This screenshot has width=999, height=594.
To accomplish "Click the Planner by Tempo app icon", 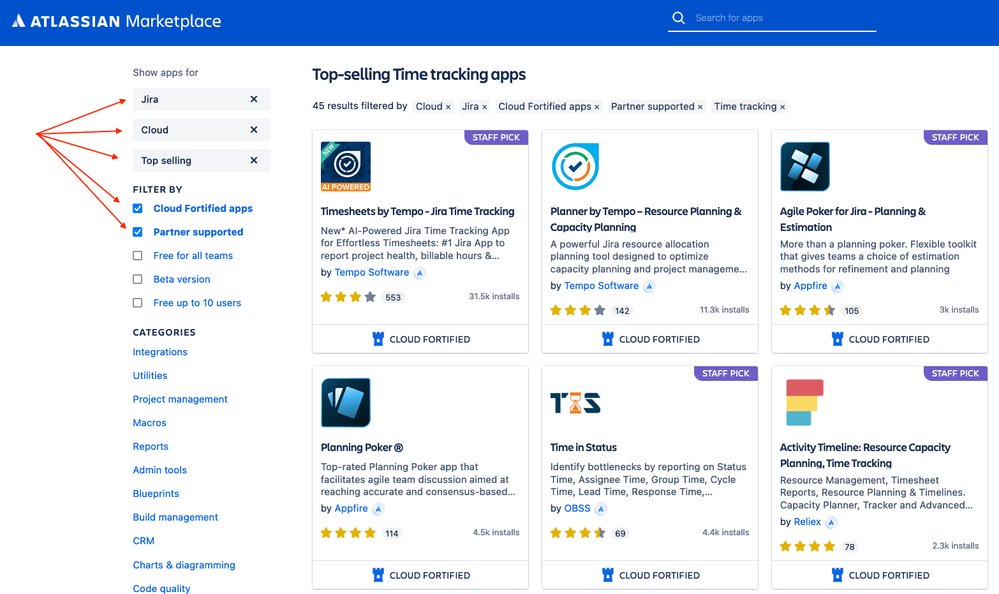I will (575, 166).
